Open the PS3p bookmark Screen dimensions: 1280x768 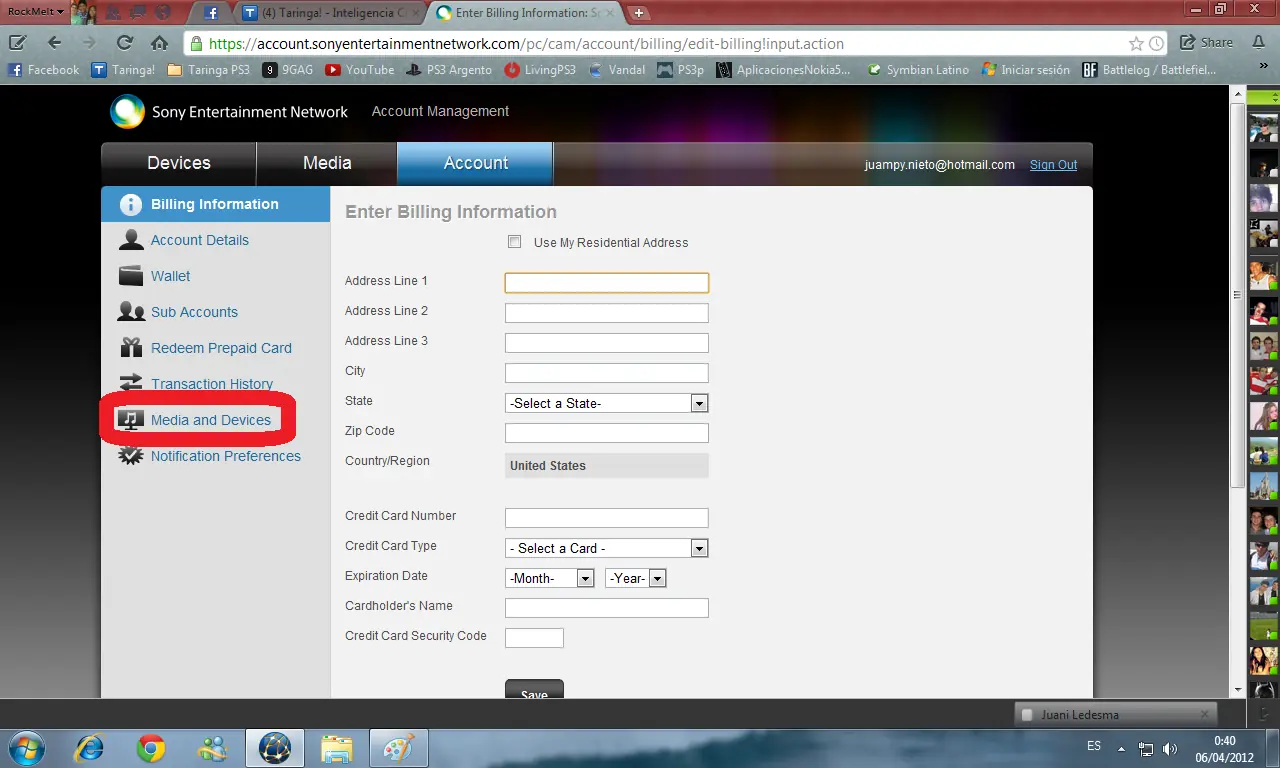coord(681,70)
